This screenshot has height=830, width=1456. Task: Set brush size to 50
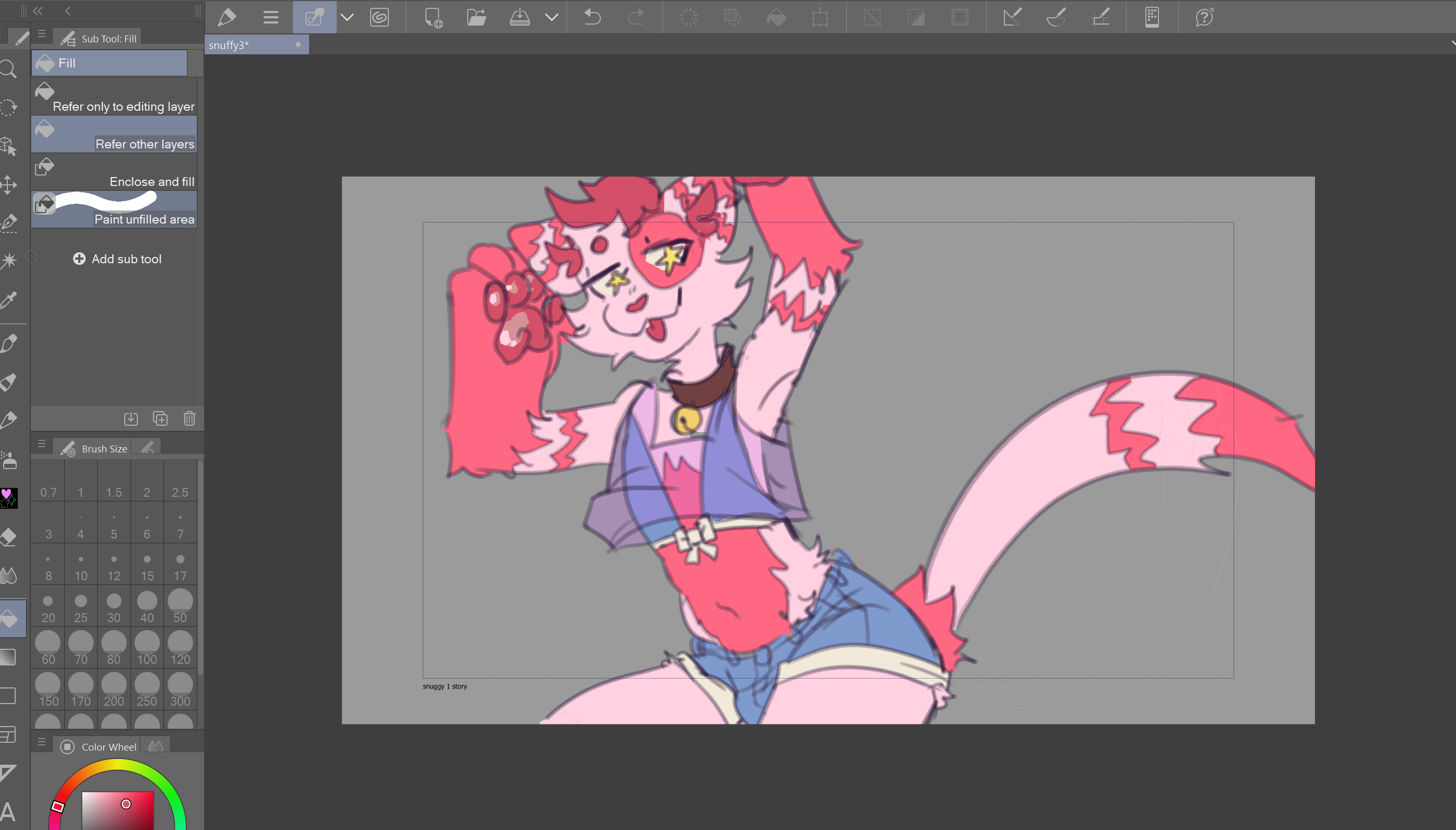coord(180,606)
